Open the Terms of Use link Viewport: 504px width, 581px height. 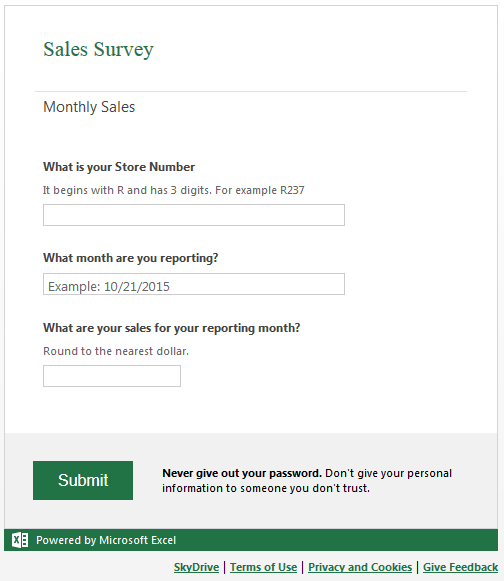pos(263,567)
